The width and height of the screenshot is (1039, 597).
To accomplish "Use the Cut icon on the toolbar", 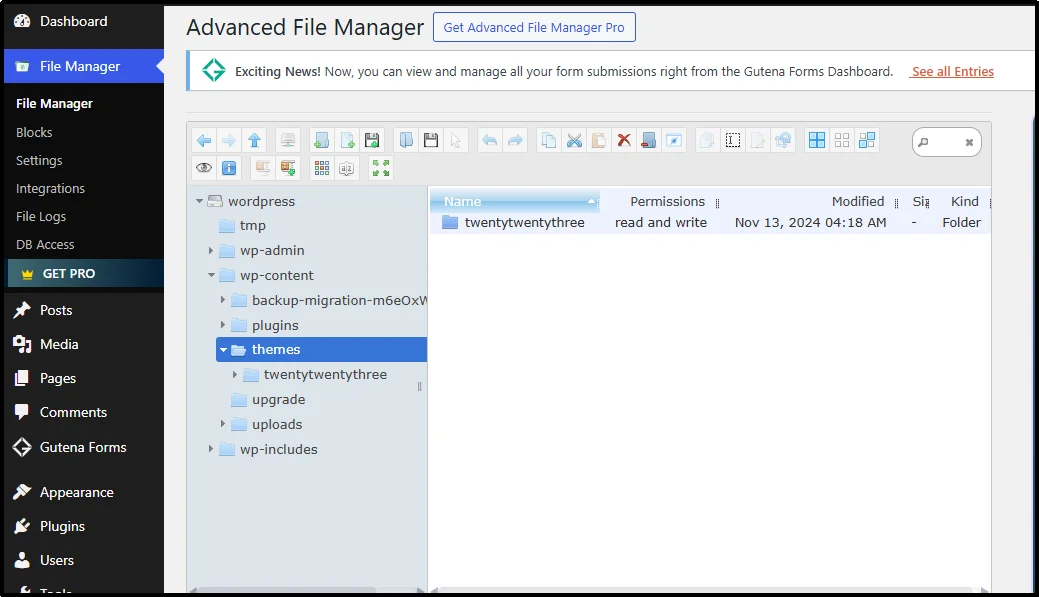I will click(574, 140).
